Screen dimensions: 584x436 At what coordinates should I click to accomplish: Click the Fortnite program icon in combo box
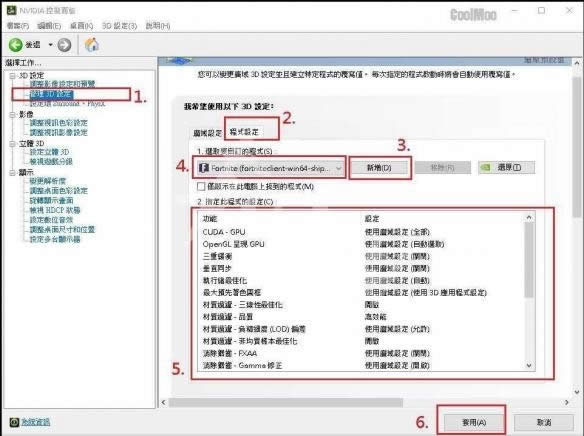(203, 168)
